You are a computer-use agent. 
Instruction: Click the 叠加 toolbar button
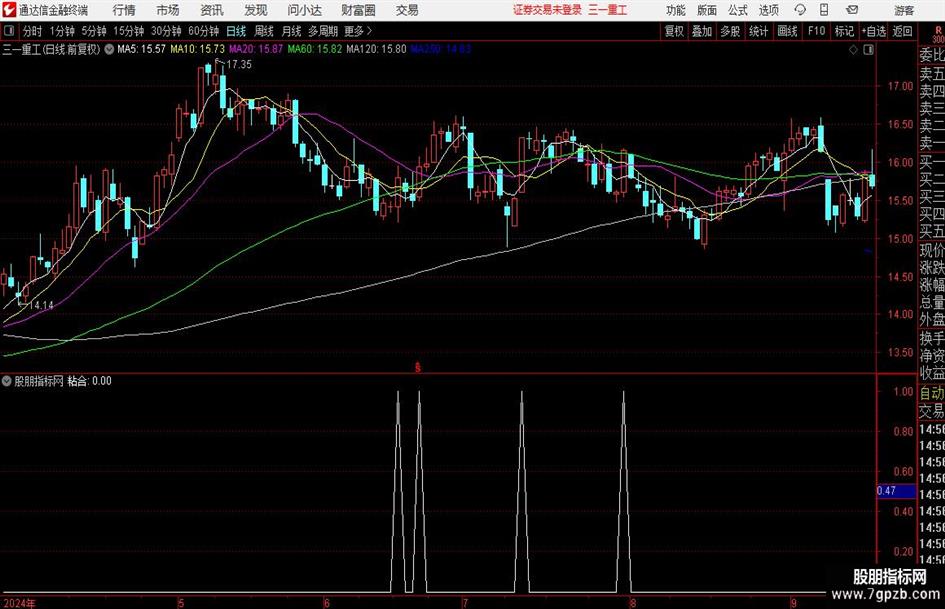[x=702, y=31]
